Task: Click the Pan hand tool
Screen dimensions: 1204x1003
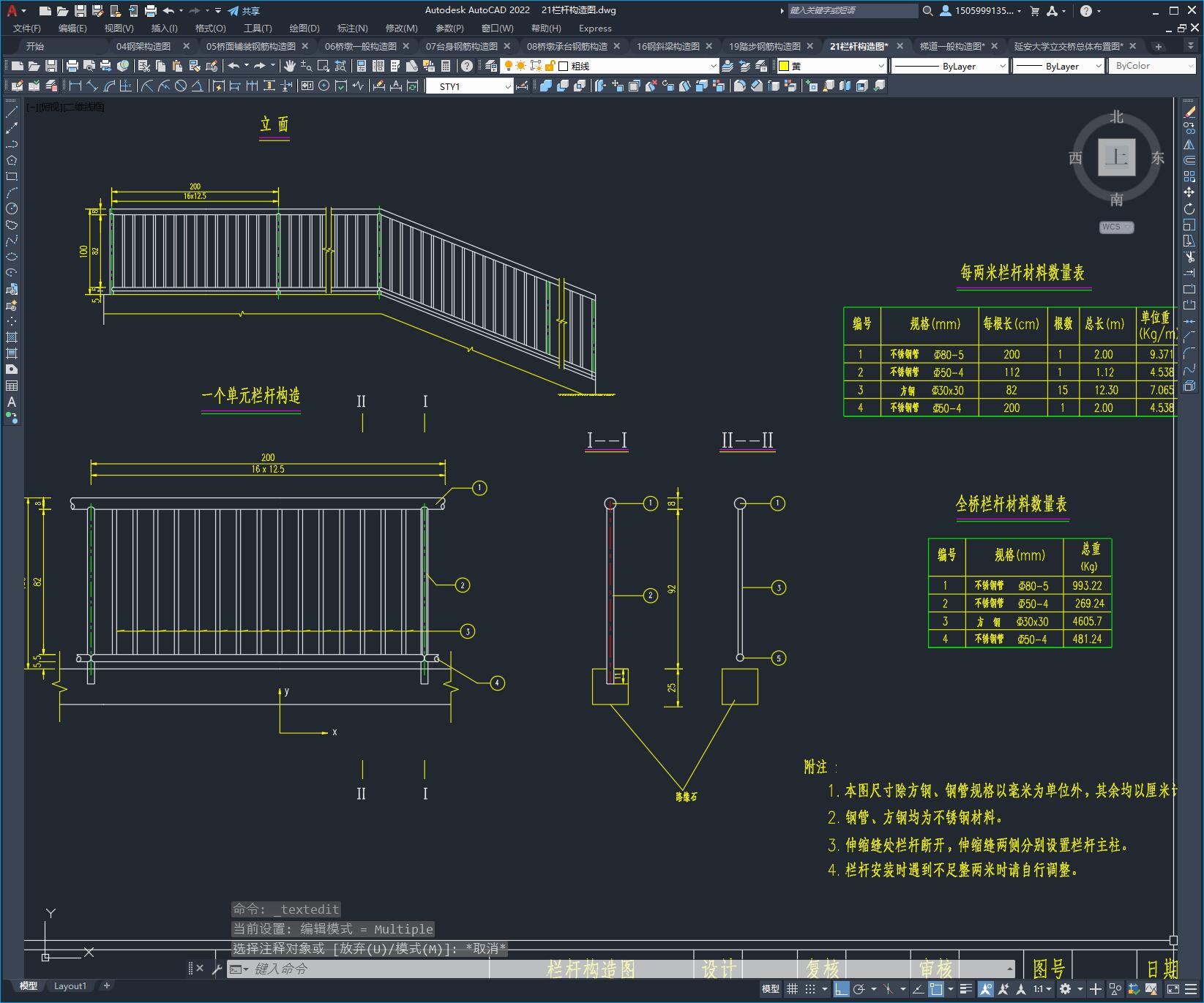Action: [x=290, y=66]
